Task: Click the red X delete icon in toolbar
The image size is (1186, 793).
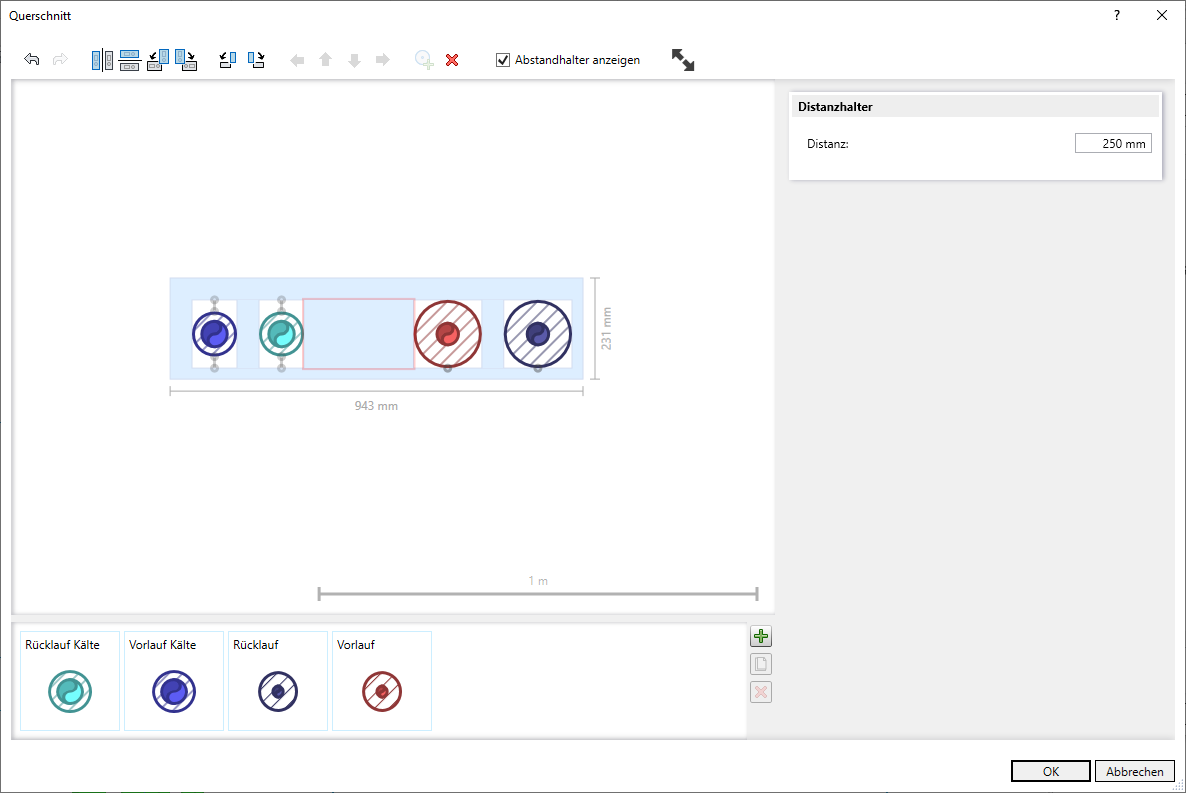Action: (452, 60)
